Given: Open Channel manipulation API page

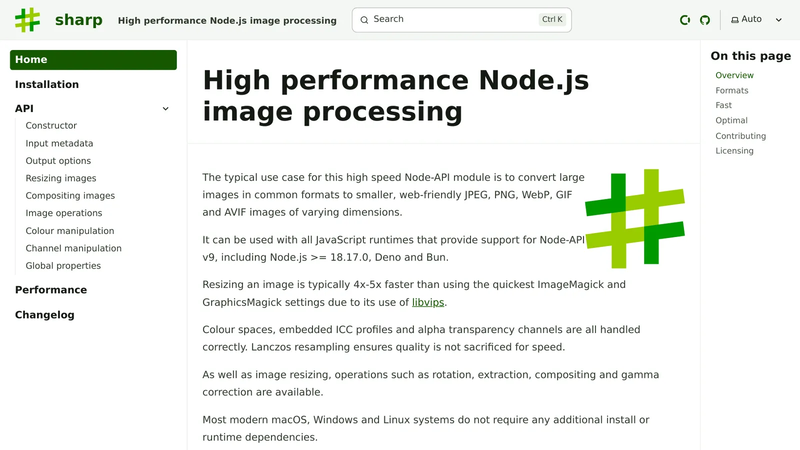Looking at the screenshot, I should coord(73,248).
